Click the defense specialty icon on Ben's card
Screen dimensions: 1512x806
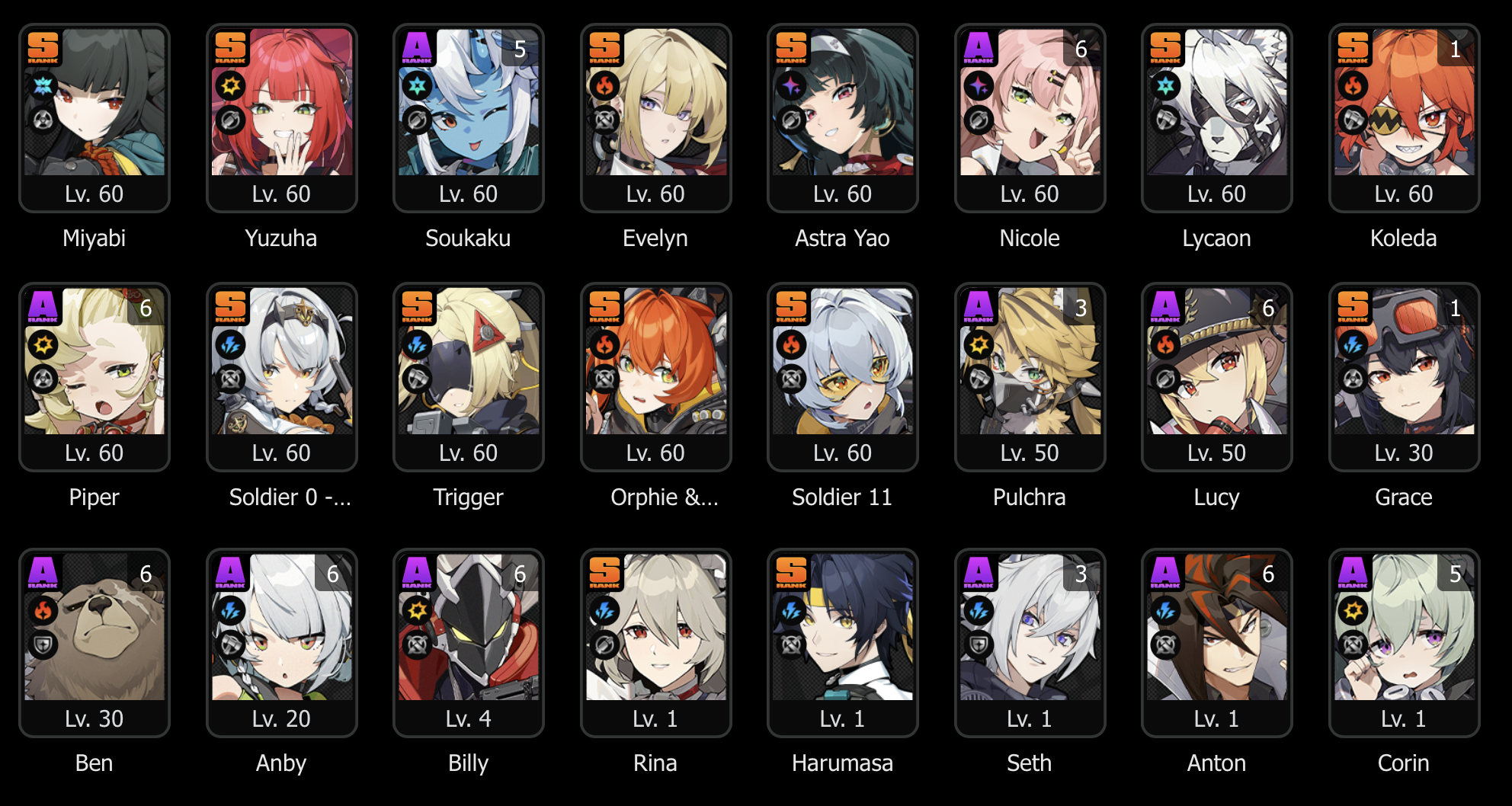click(x=43, y=645)
